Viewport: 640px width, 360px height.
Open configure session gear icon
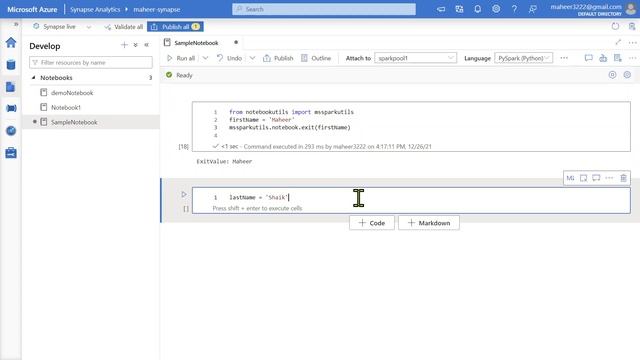click(x=627, y=75)
